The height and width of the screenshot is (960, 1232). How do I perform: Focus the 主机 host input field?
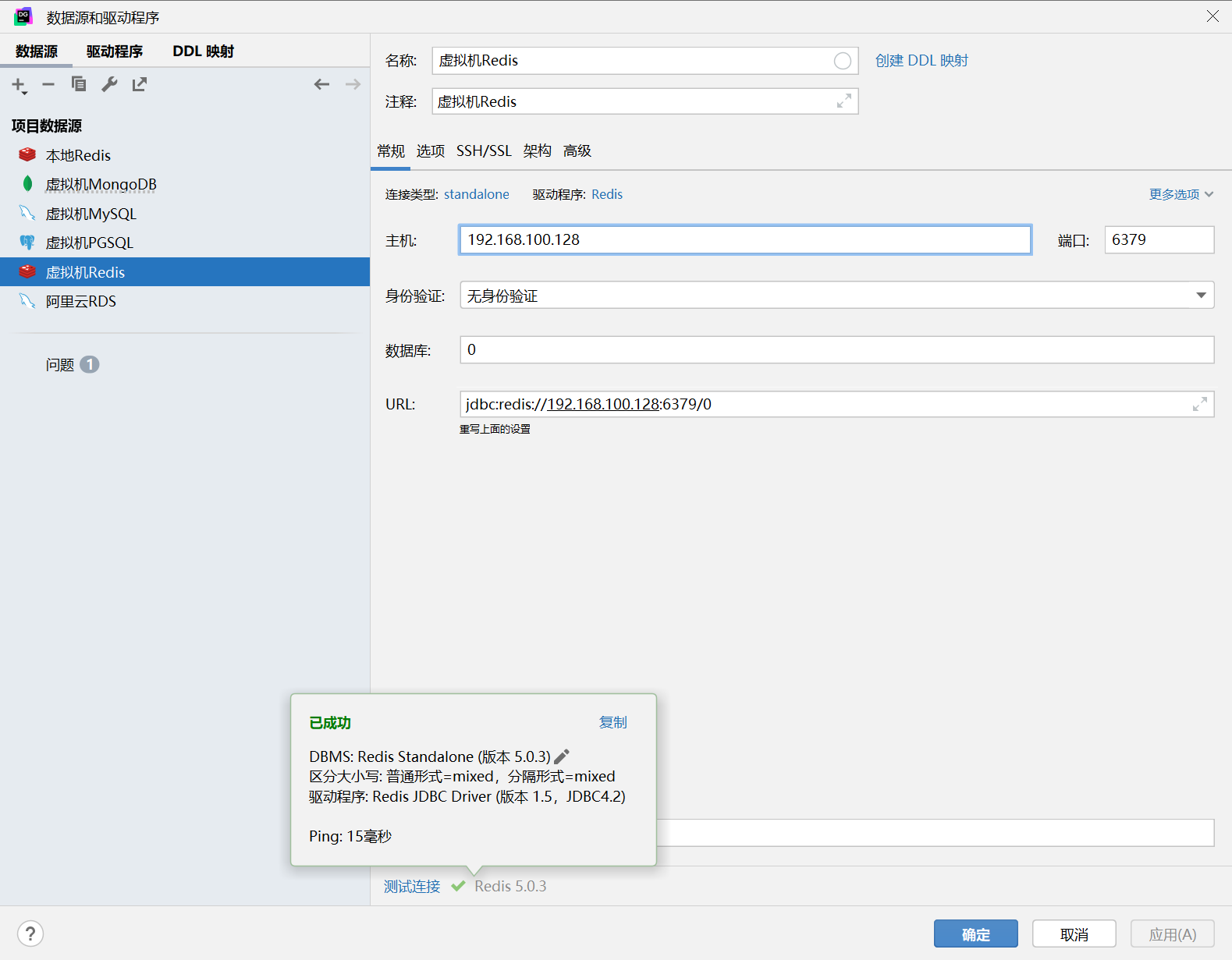745,239
